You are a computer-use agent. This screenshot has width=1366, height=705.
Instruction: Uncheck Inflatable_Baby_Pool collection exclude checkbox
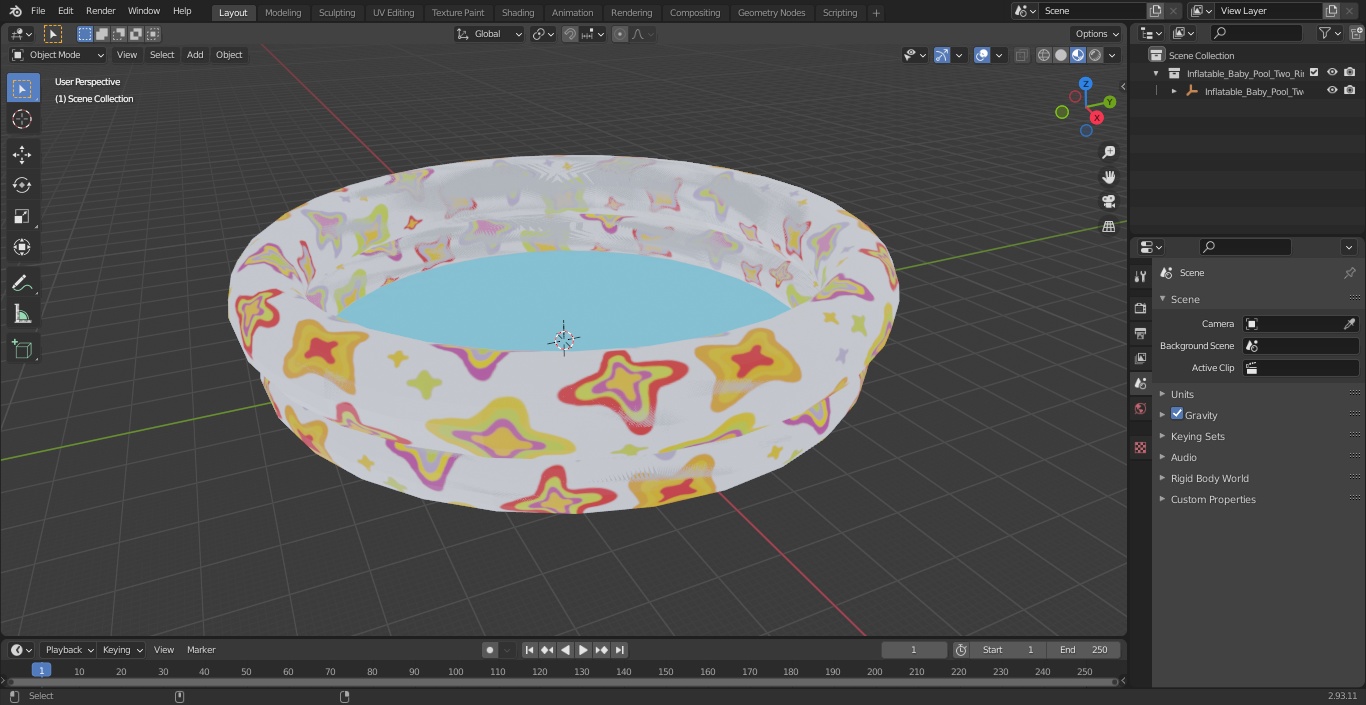click(x=1314, y=72)
